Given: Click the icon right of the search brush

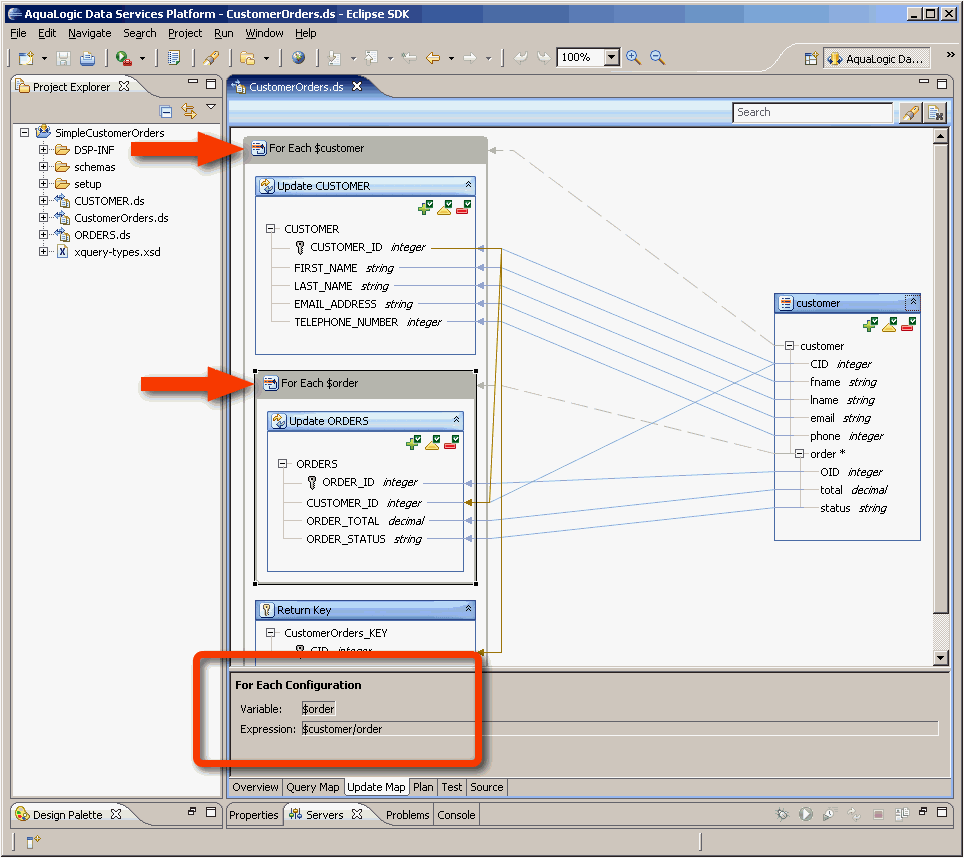Looking at the screenshot, I should [x=936, y=113].
